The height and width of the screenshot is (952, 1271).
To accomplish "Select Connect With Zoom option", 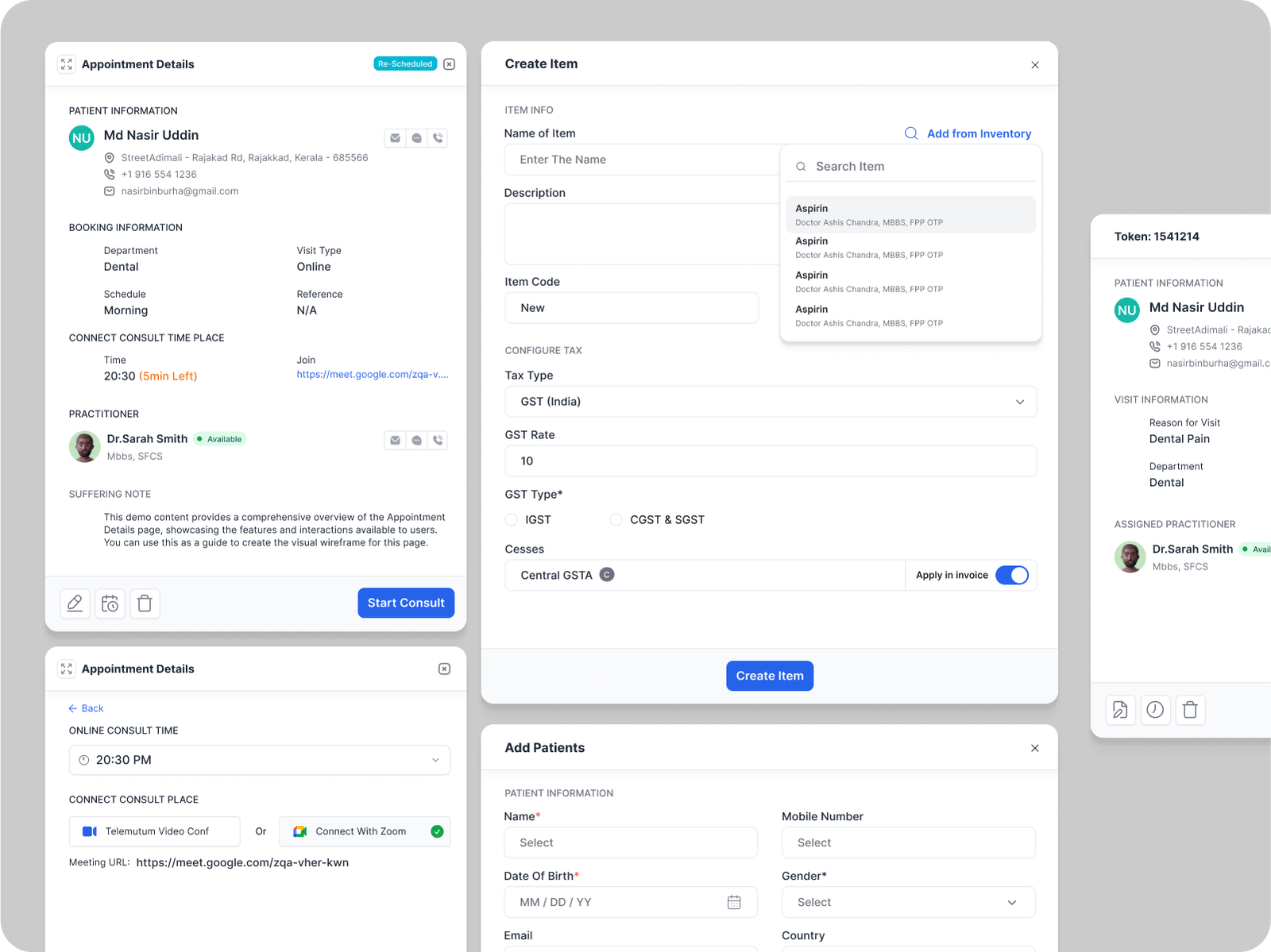I will coord(365,831).
